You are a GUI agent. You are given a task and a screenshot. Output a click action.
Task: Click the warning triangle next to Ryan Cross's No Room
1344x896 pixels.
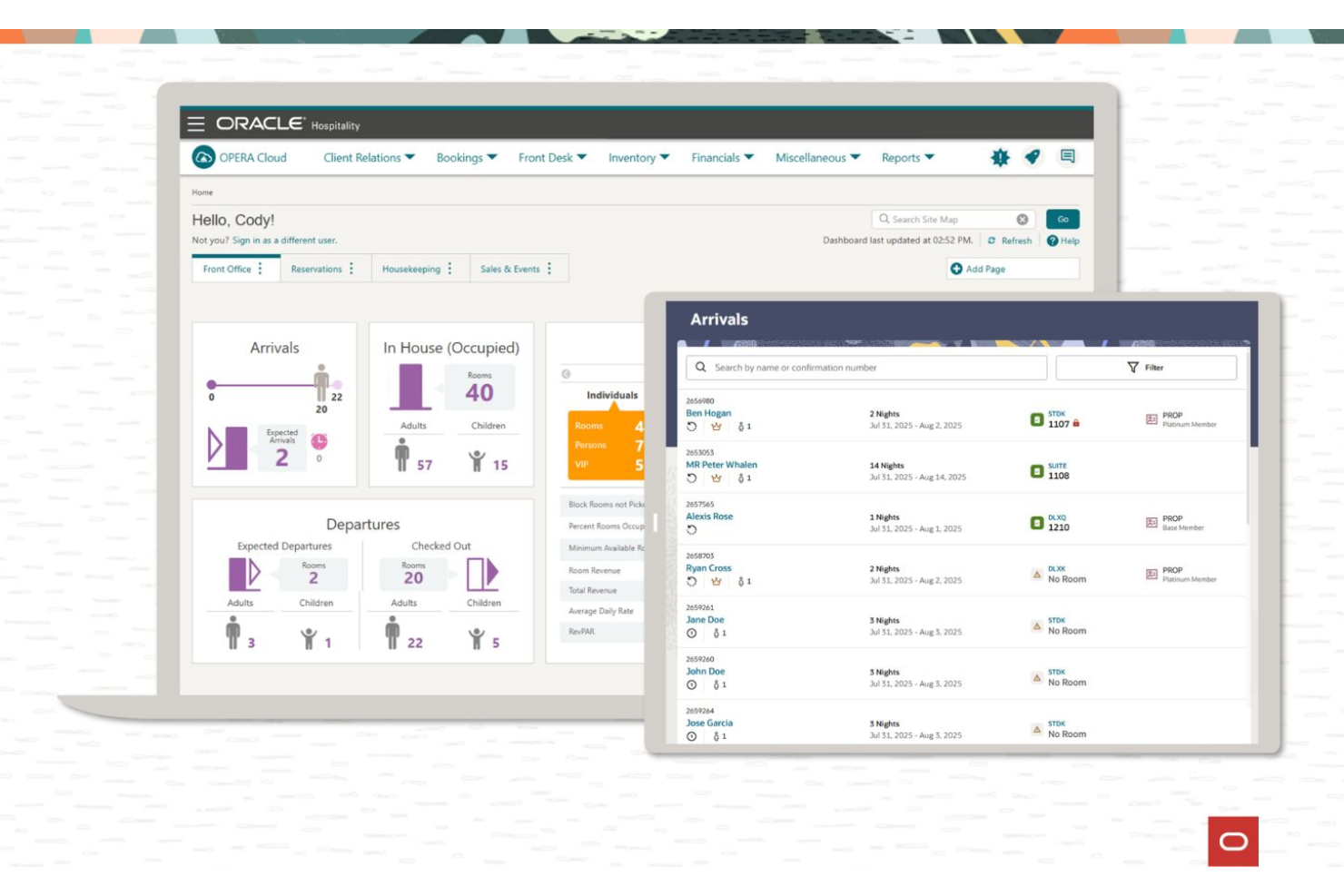pos(1038,574)
